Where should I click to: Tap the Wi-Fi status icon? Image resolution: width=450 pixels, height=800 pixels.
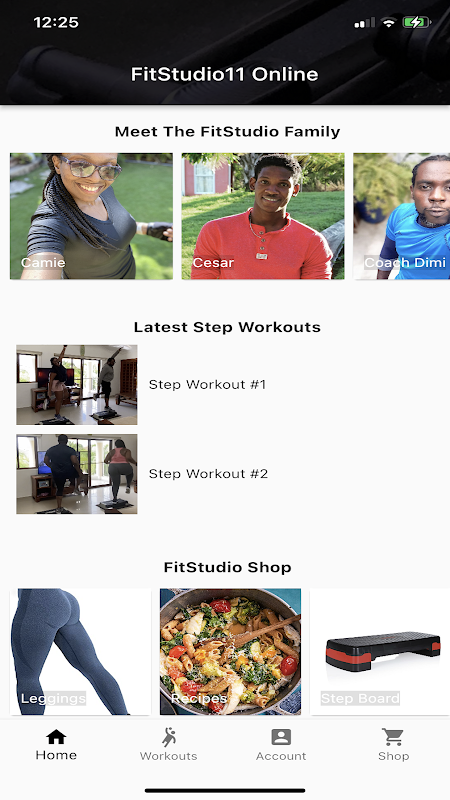click(x=389, y=22)
